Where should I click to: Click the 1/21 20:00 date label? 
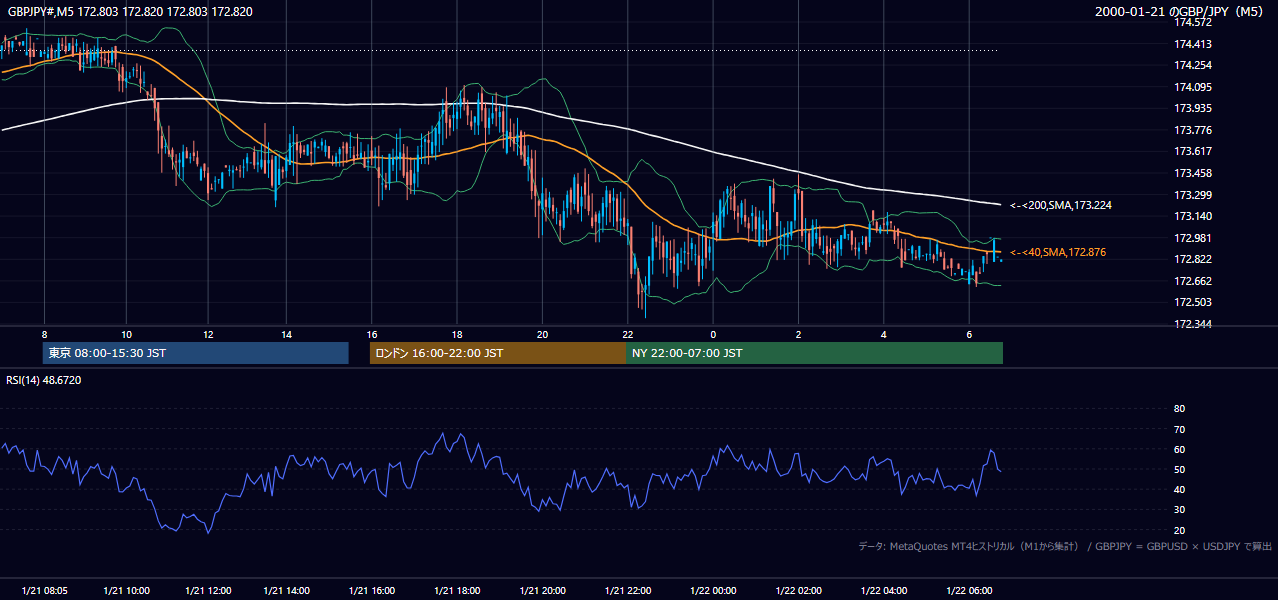542,591
